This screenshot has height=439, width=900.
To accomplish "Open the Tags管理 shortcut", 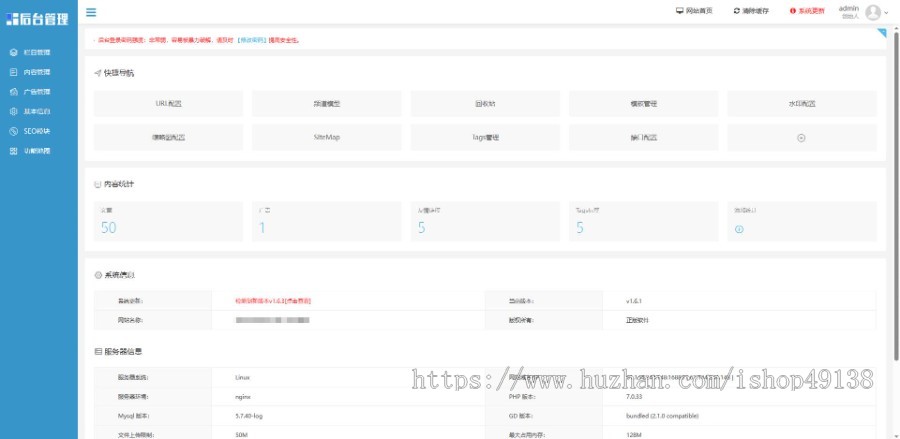I will 485,138.
